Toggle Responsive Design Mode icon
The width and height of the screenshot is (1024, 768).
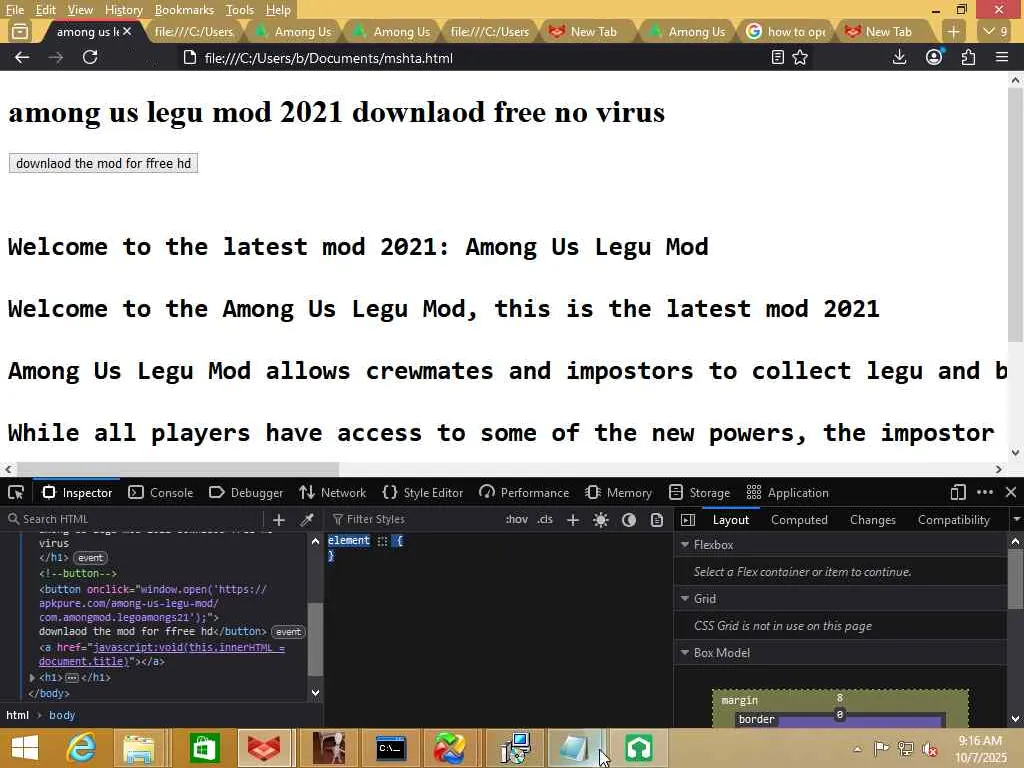click(x=958, y=492)
